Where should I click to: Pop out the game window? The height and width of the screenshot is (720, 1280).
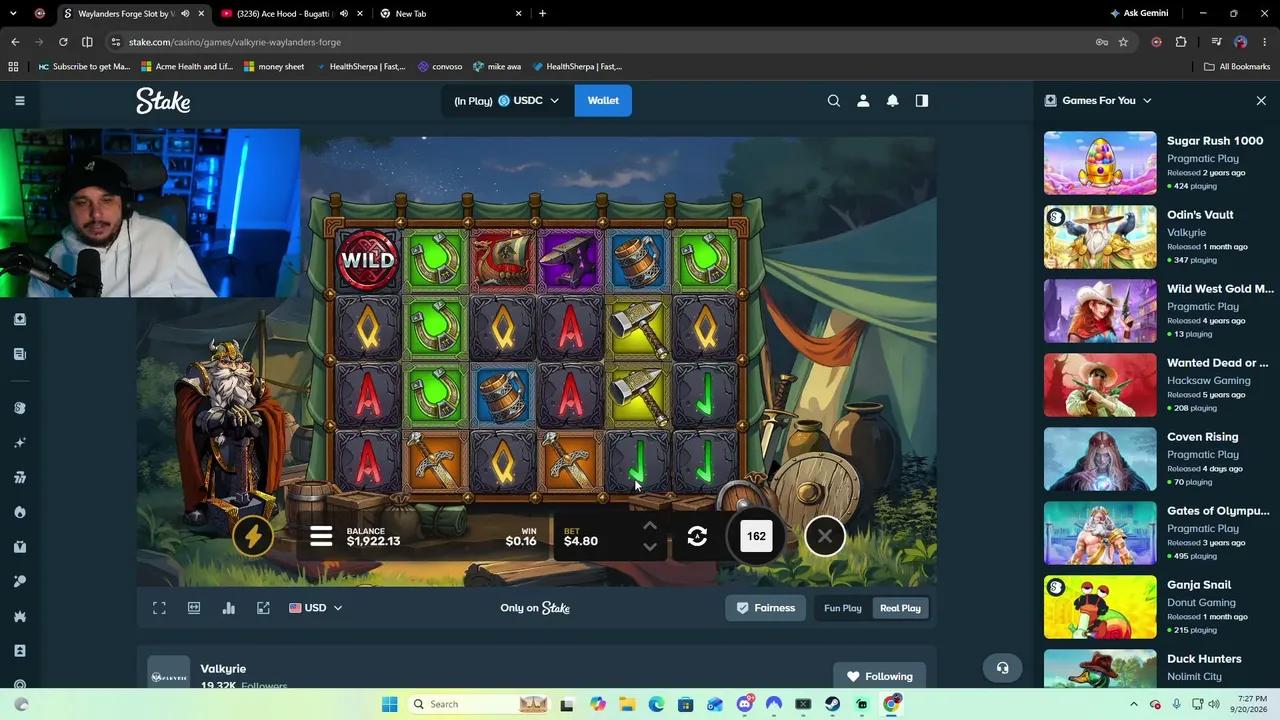[263, 608]
